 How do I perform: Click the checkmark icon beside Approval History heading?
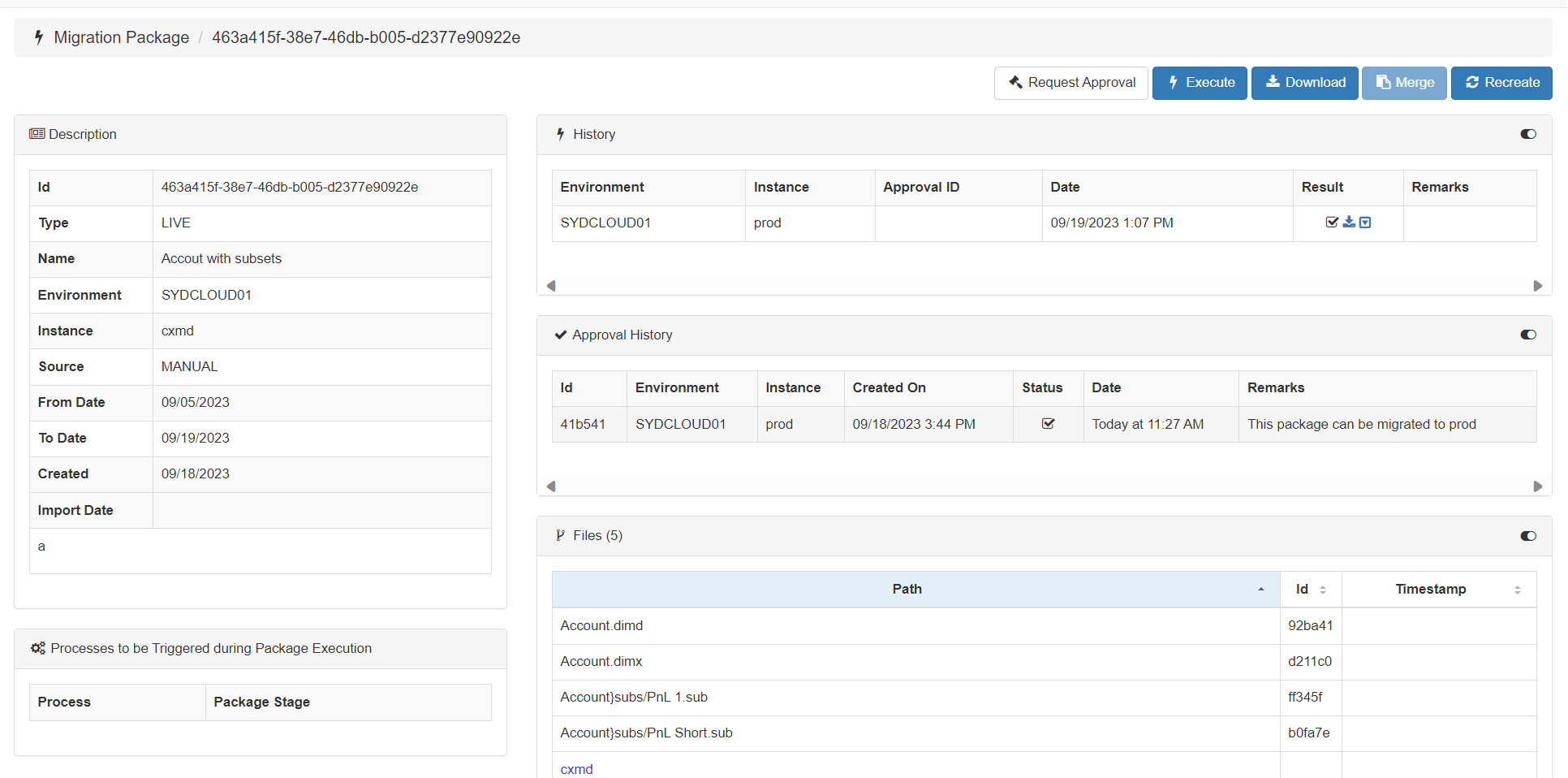(561, 335)
